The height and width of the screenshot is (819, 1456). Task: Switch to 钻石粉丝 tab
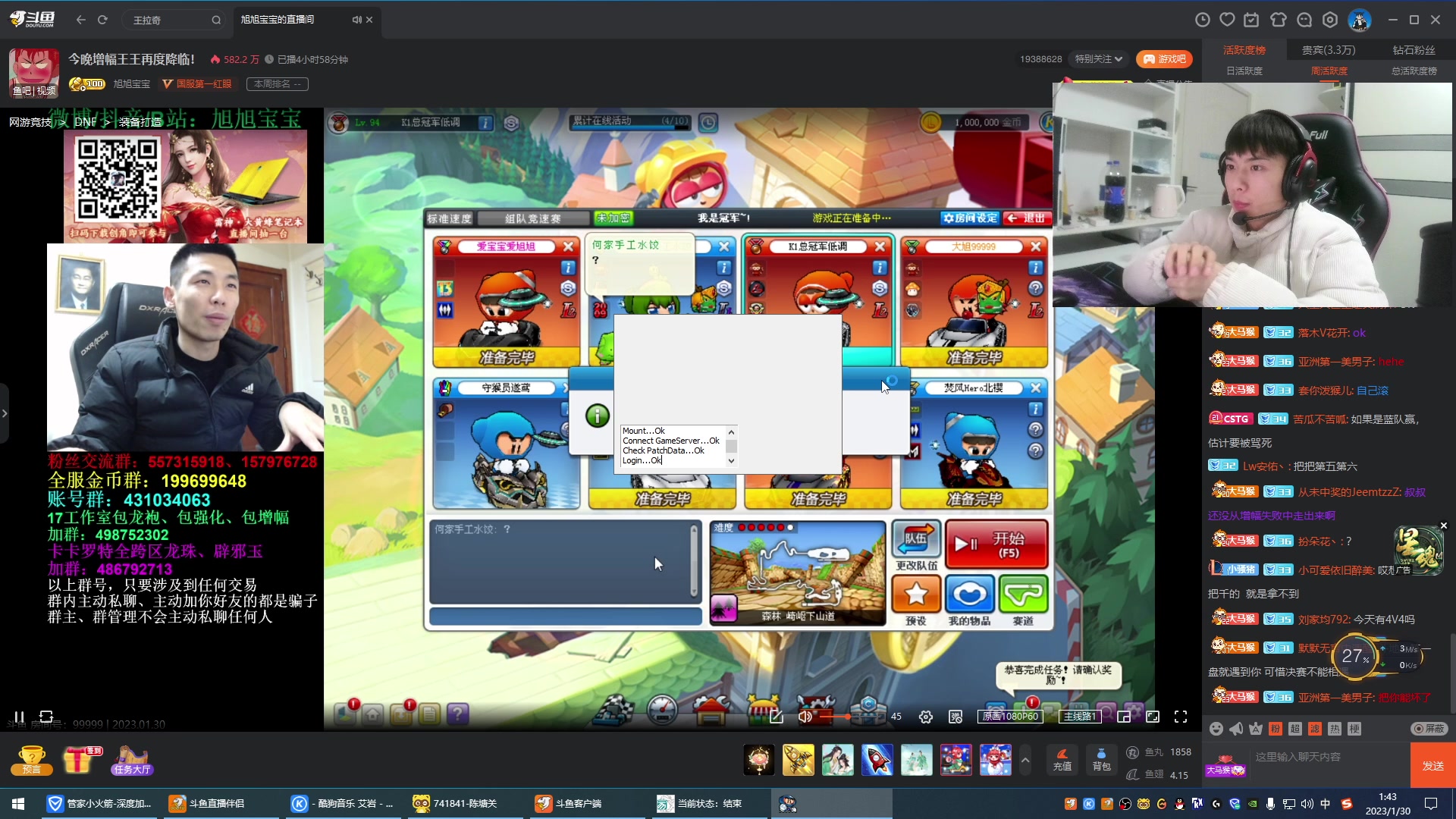tap(1414, 50)
